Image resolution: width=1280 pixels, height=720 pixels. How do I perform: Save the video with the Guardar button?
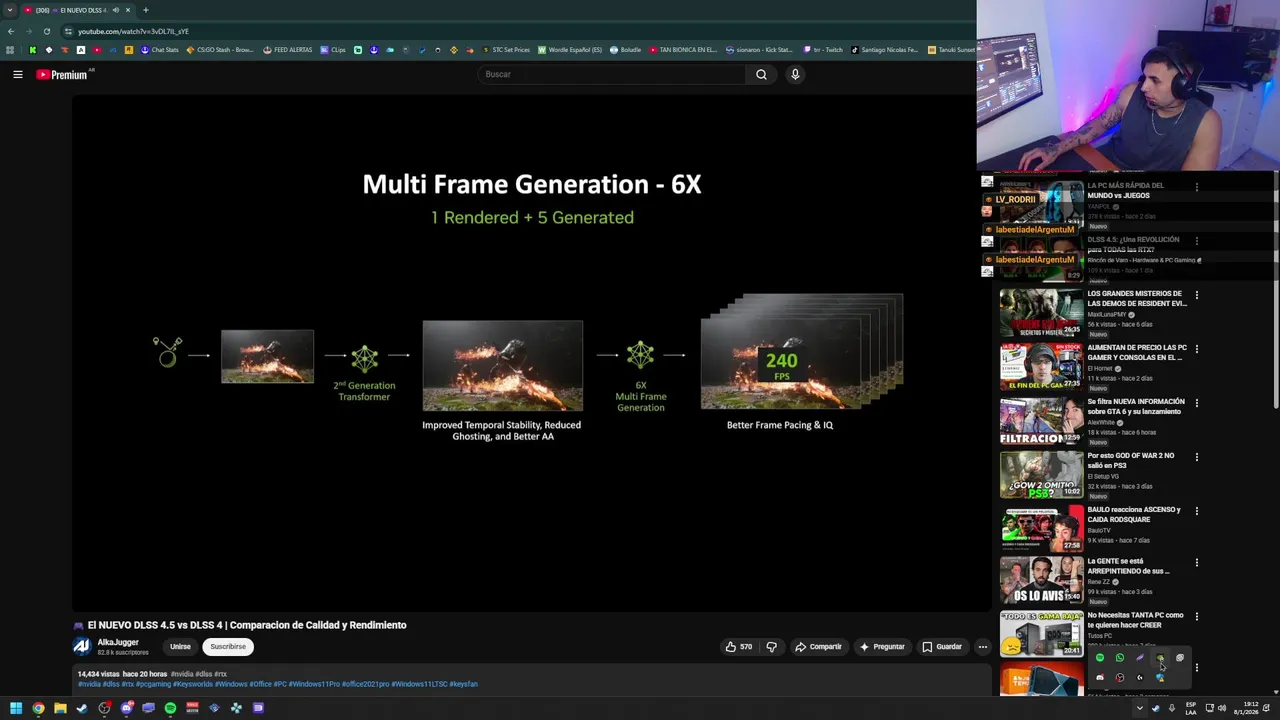(x=942, y=647)
